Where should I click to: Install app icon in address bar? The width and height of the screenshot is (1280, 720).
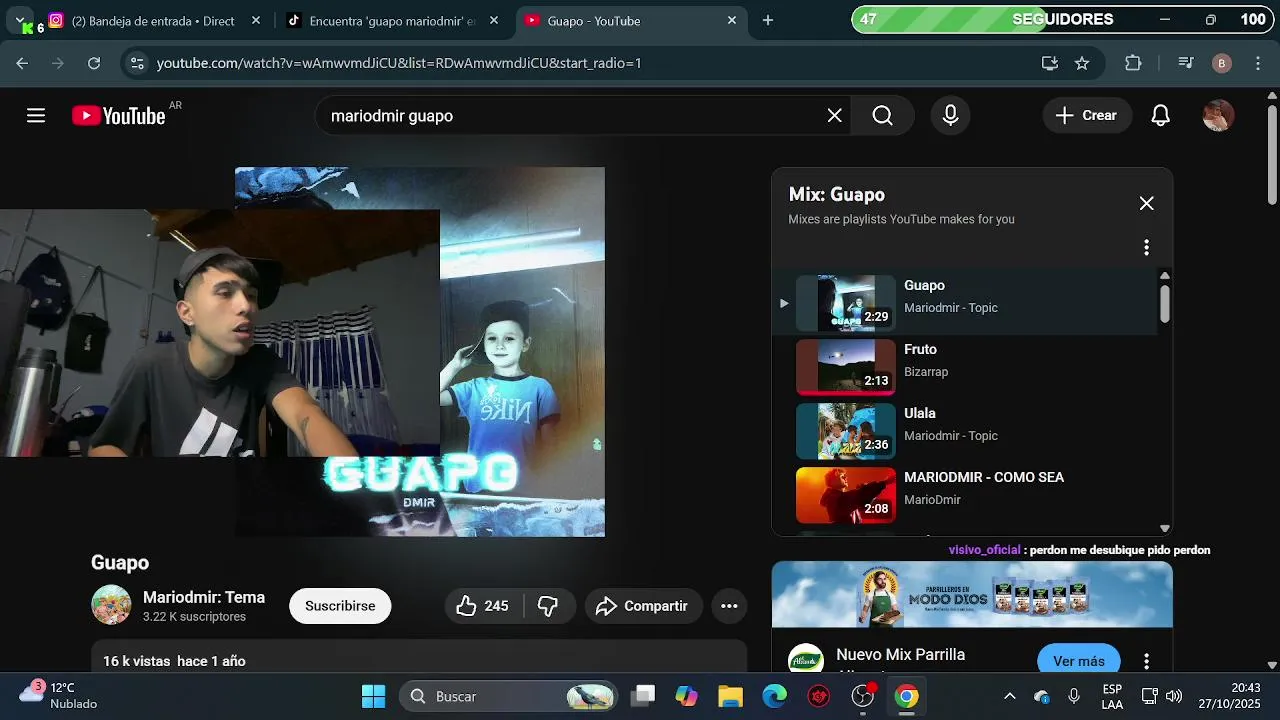1049,63
